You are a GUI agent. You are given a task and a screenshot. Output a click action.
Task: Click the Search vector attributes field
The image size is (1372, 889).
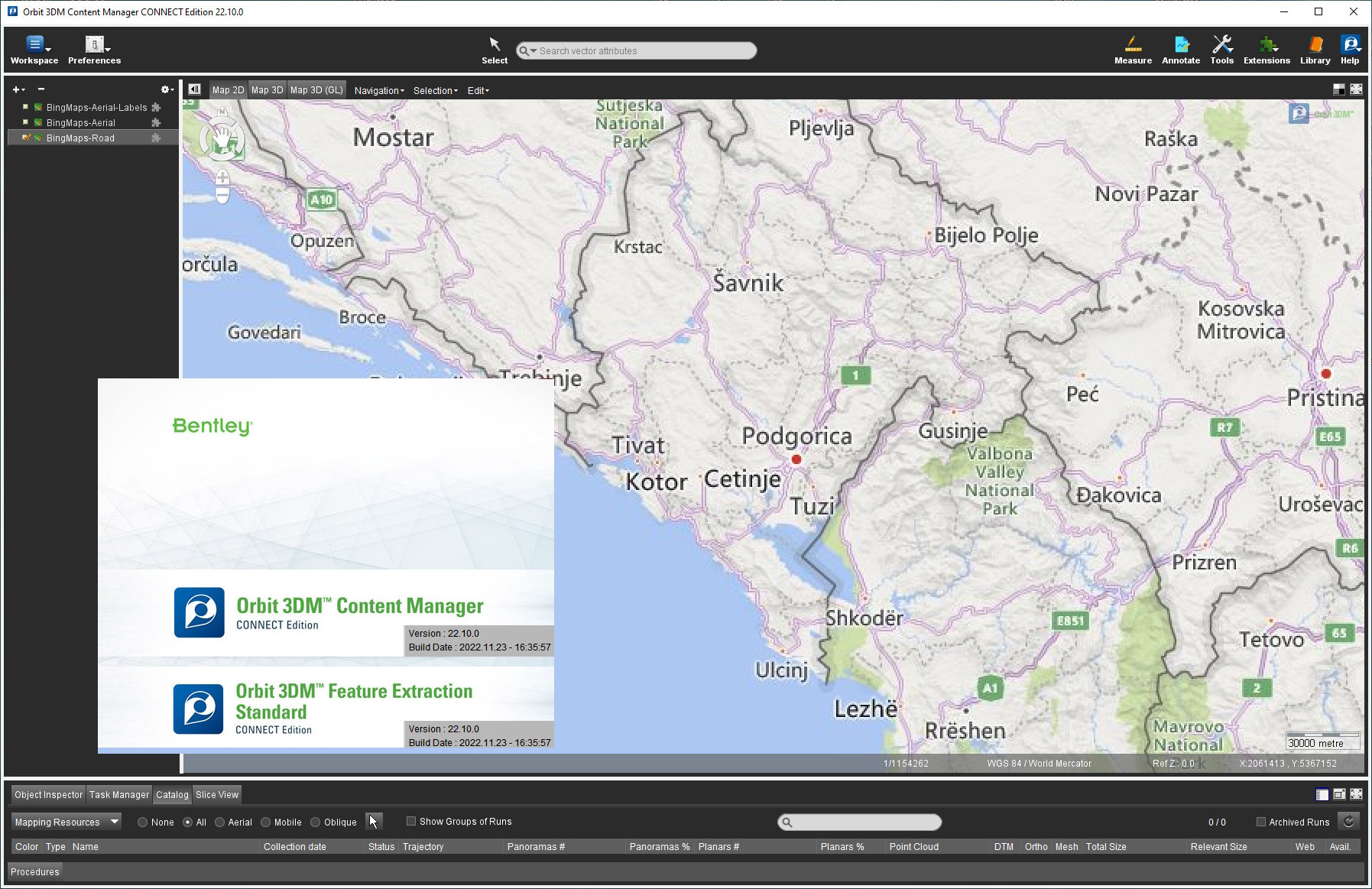coord(642,51)
